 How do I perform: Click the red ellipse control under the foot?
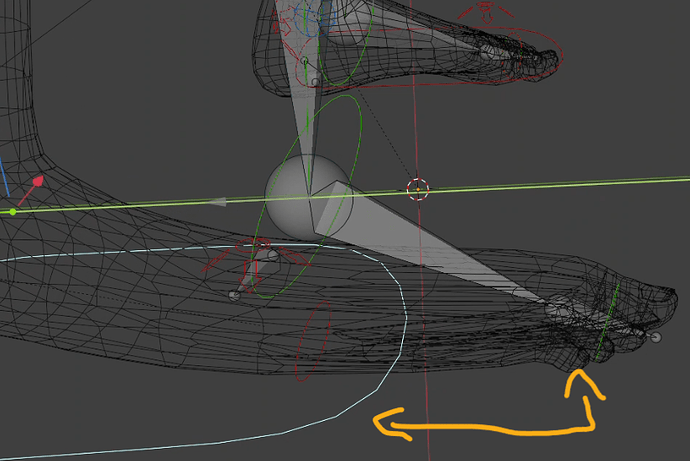314,341
